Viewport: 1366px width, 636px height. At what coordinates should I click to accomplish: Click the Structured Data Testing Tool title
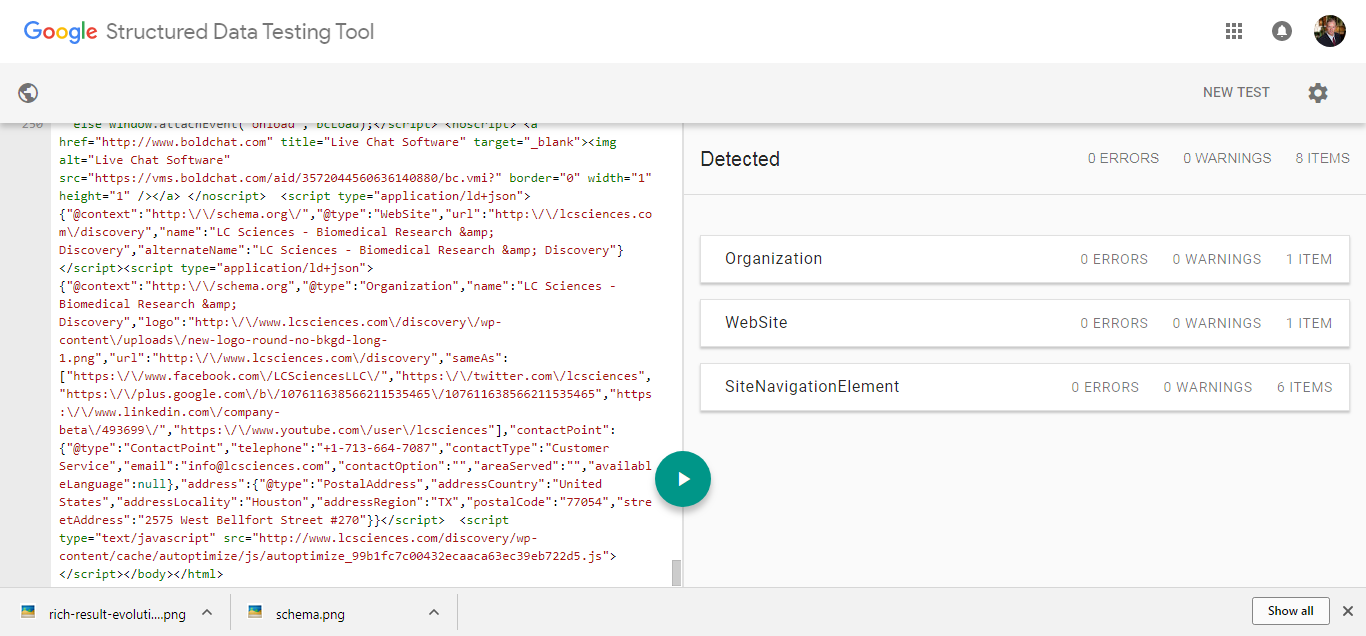(240, 32)
